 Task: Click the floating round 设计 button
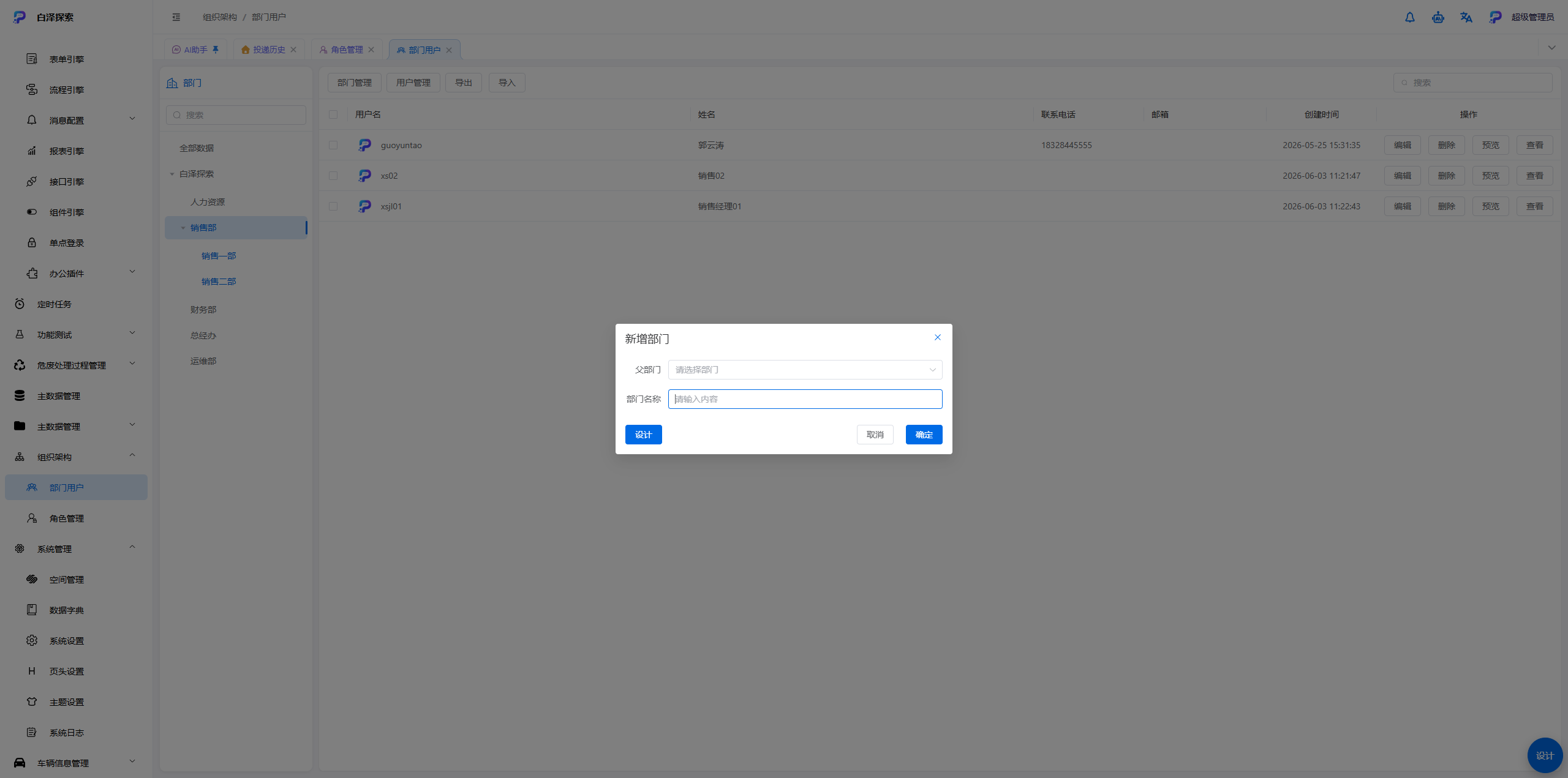(1545, 755)
